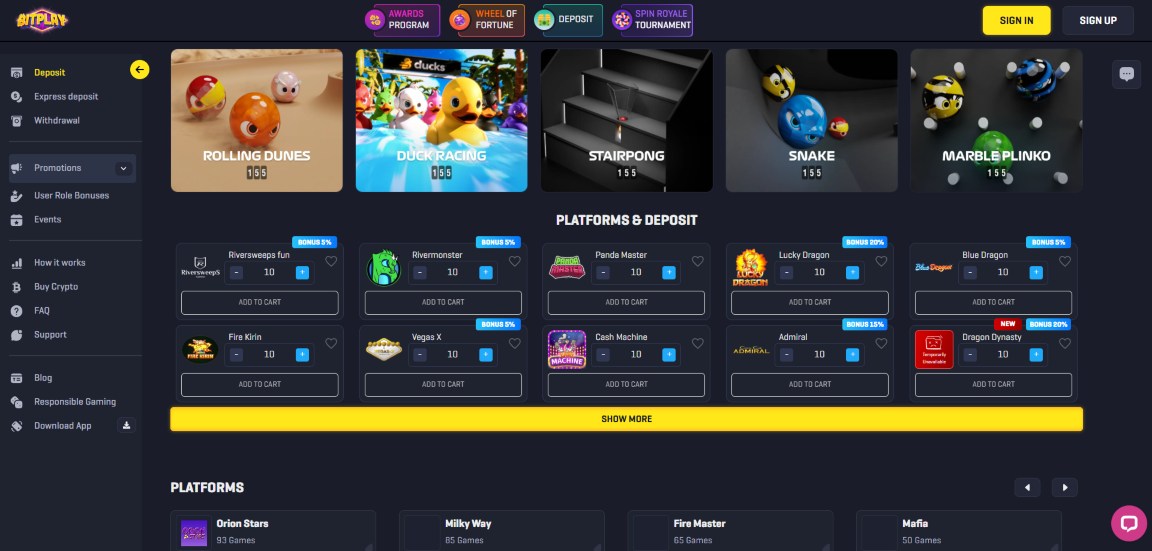This screenshot has height=551, width=1152.
Task: Increase Panda Master amount with plus
Action: (669, 273)
